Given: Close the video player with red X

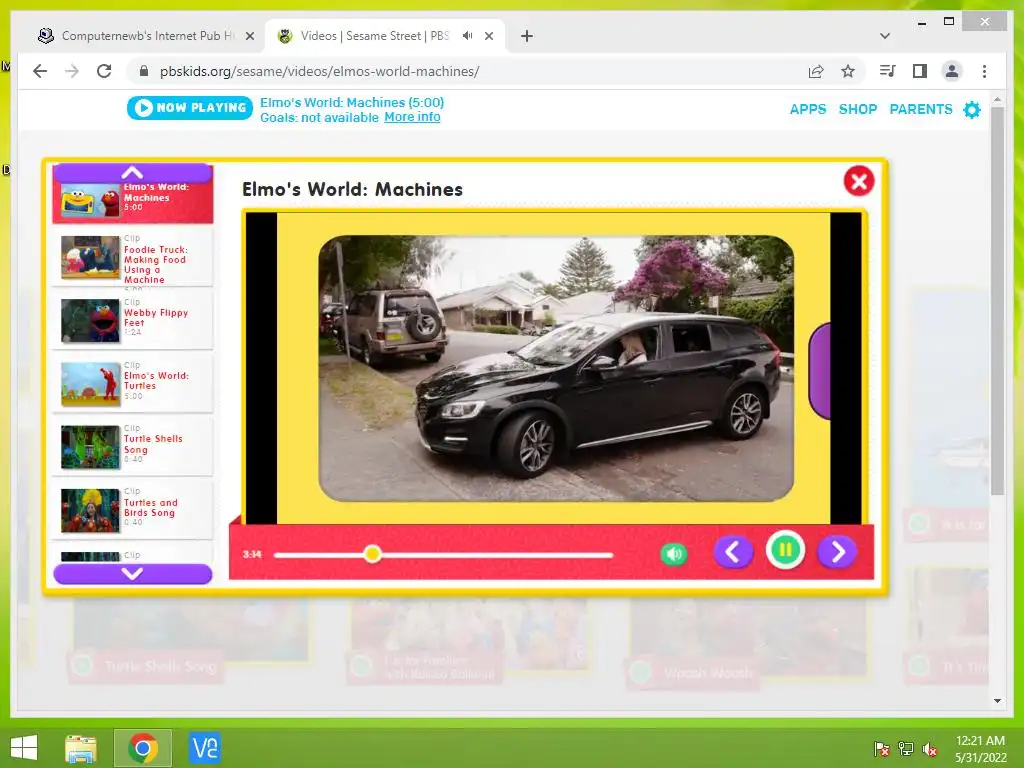Looking at the screenshot, I should click(x=859, y=181).
